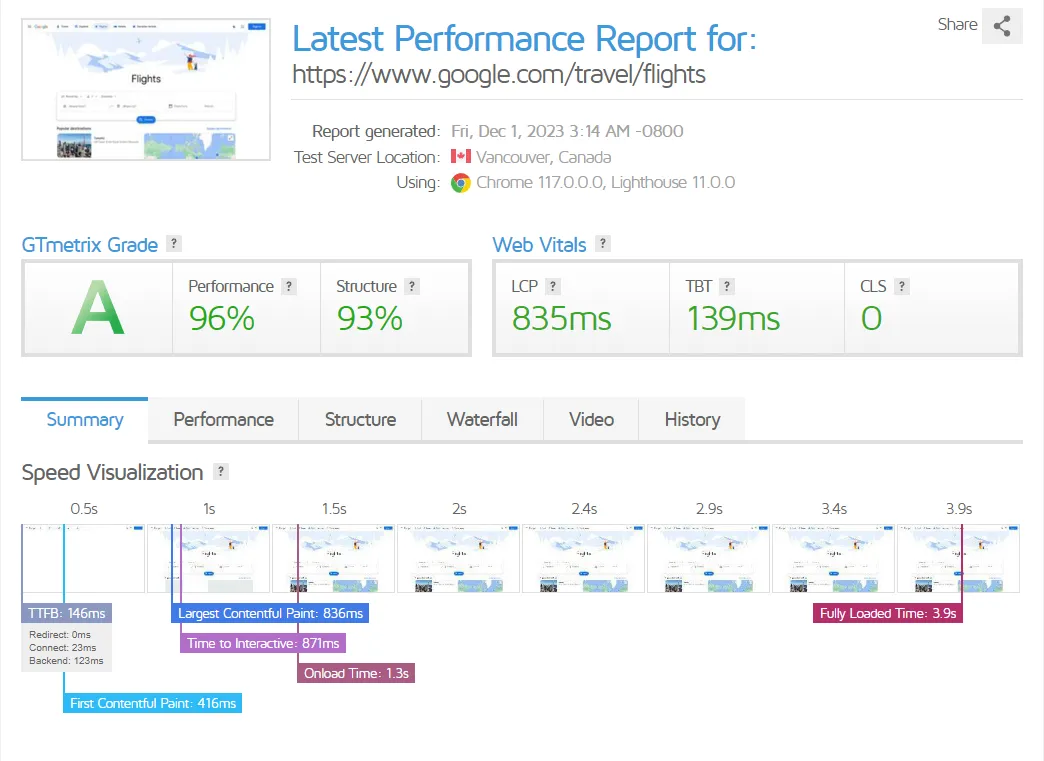Screen dimensions: 1044x761
Task: Click the Time to Interactive: 871ms marker
Action: tap(263, 643)
